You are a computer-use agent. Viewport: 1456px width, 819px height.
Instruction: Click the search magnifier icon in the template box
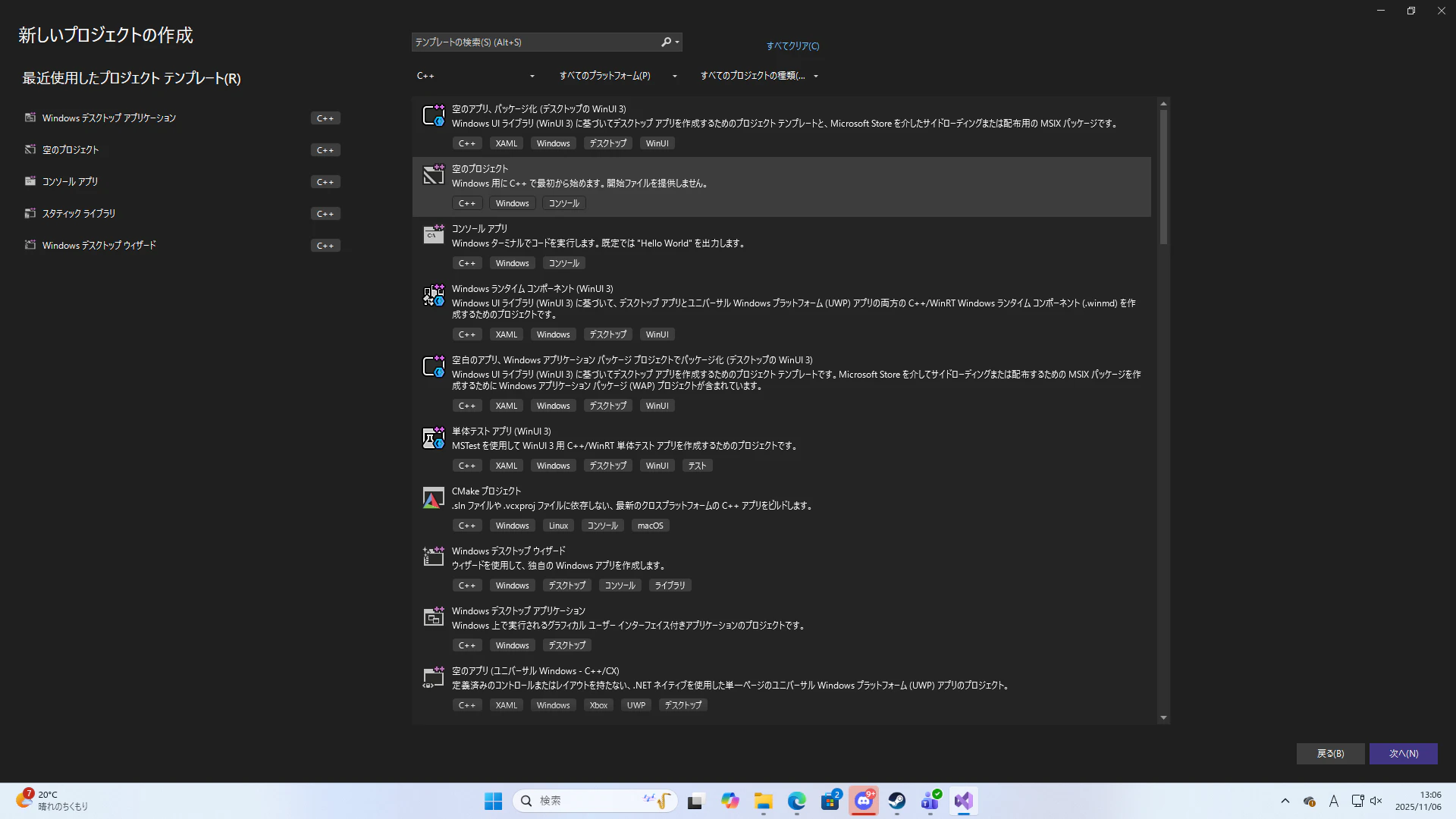(666, 42)
